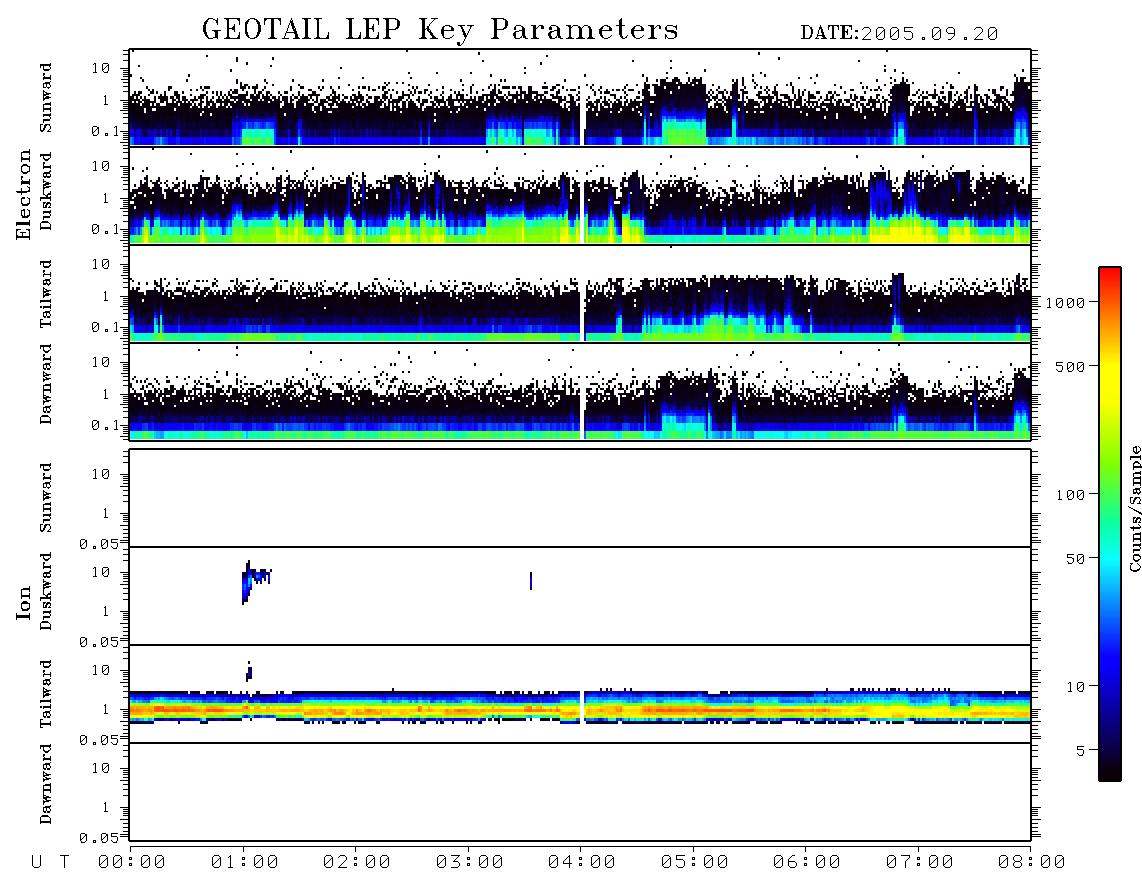Select the 01:00 time axis label
1142x880 pixels.
click(245, 863)
